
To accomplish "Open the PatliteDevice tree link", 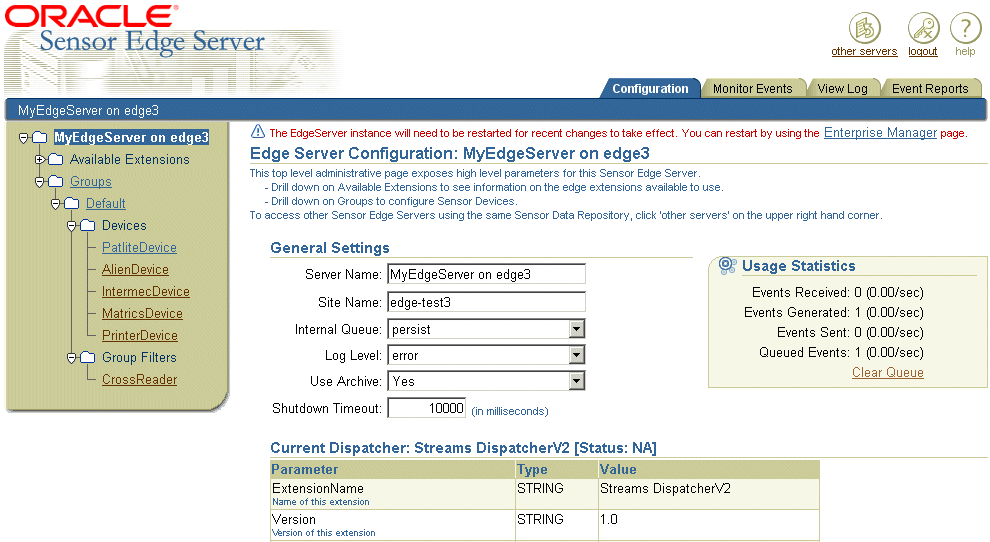I will (x=140, y=248).
